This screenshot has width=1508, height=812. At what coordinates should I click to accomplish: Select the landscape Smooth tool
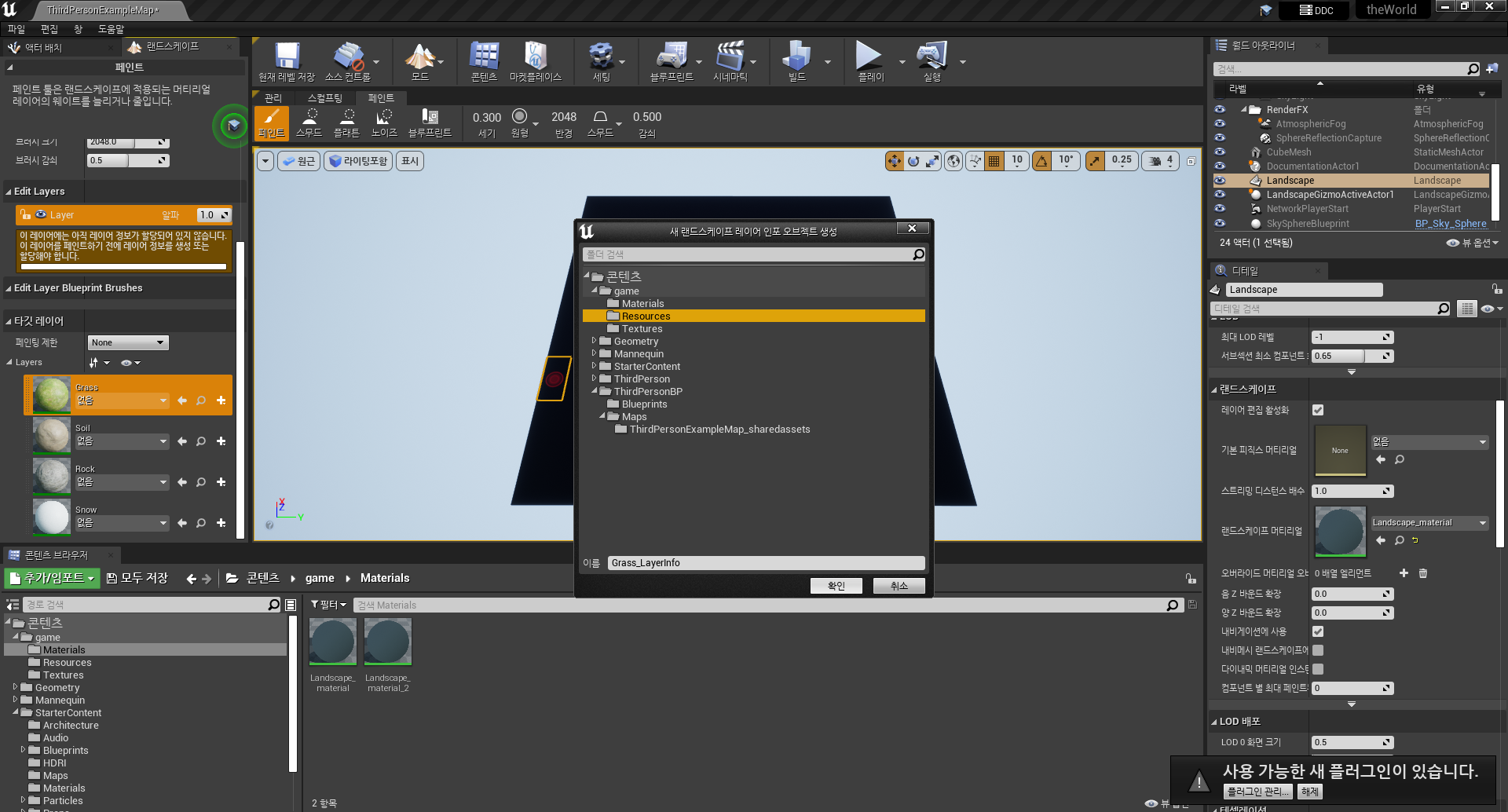pyautogui.click(x=309, y=124)
